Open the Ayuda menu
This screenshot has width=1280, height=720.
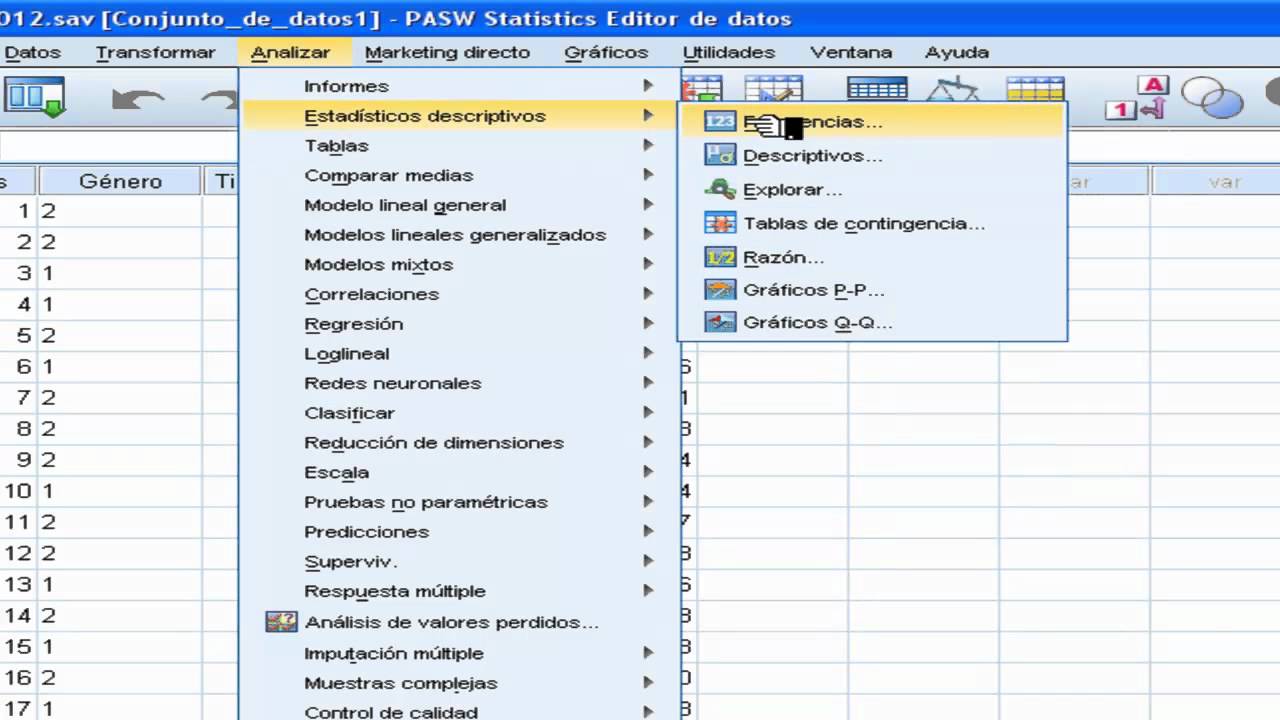click(x=957, y=52)
